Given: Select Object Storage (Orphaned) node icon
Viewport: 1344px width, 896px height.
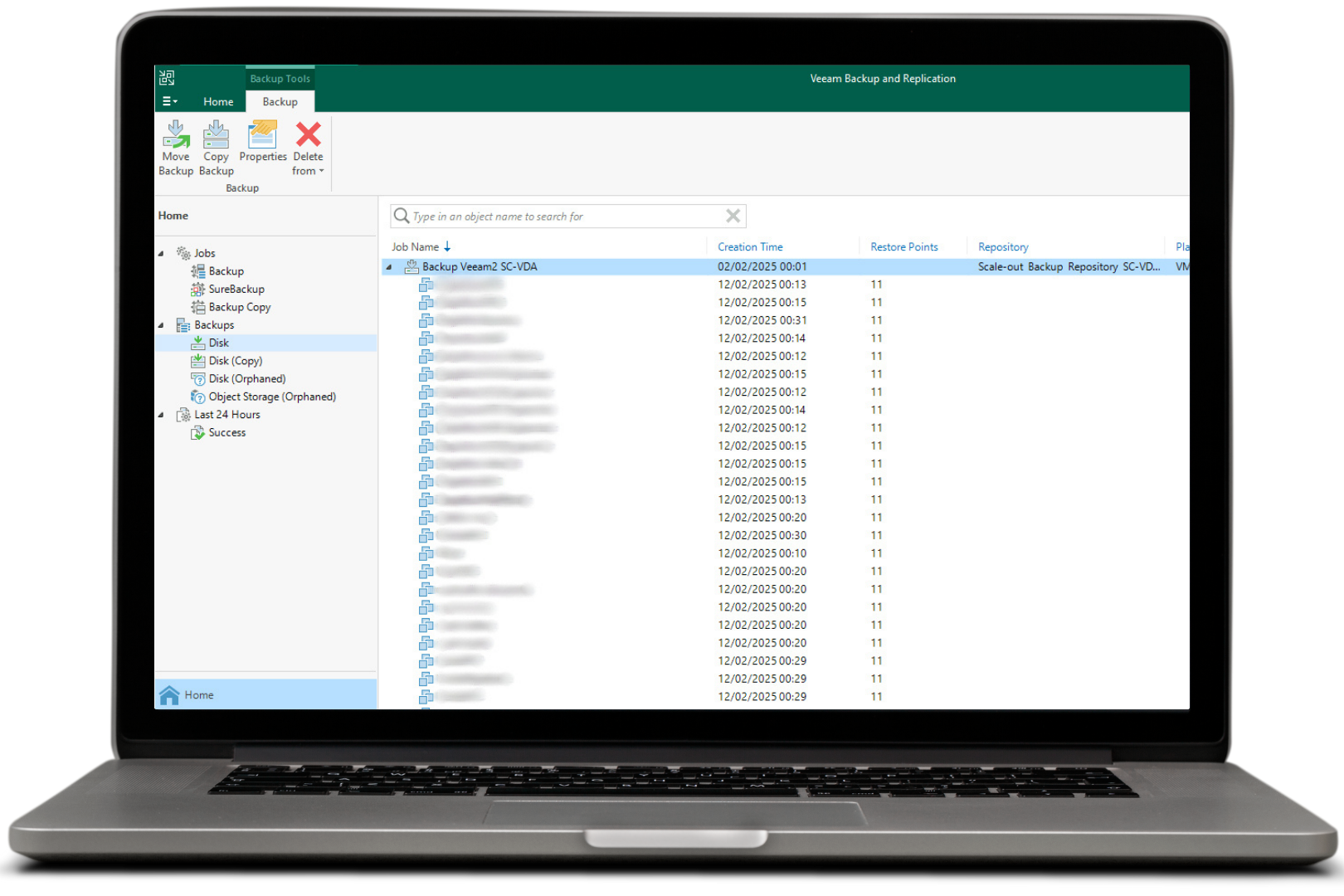Looking at the screenshot, I should tap(198, 397).
